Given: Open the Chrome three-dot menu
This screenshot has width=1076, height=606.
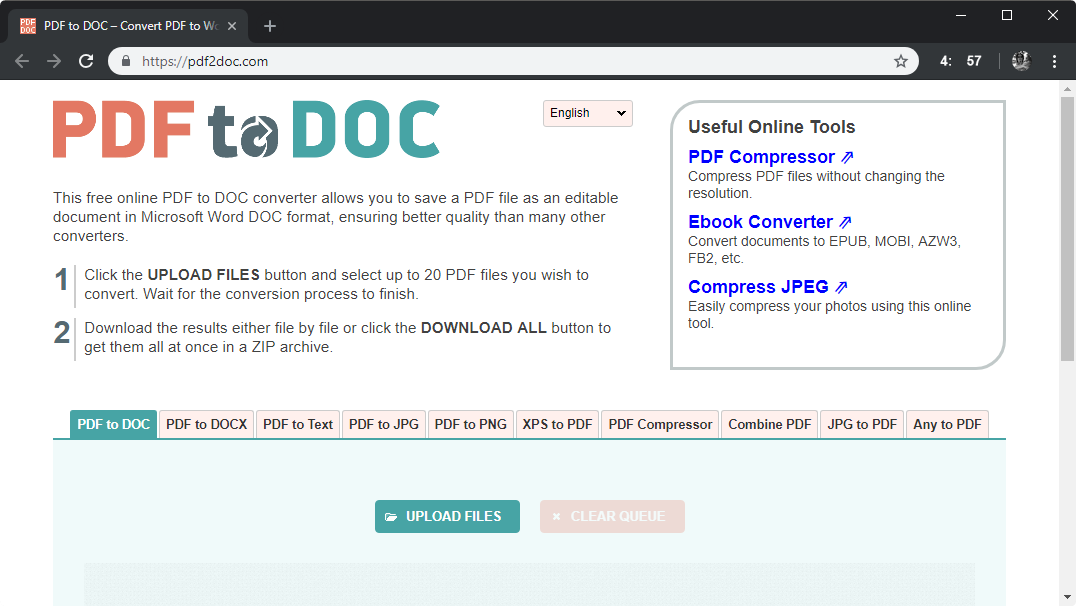Looking at the screenshot, I should click(x=1054, y=61).
